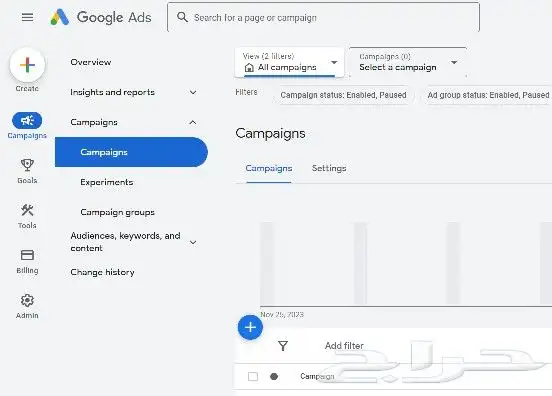Click the Create plus icon

click(x=27, y=65)
